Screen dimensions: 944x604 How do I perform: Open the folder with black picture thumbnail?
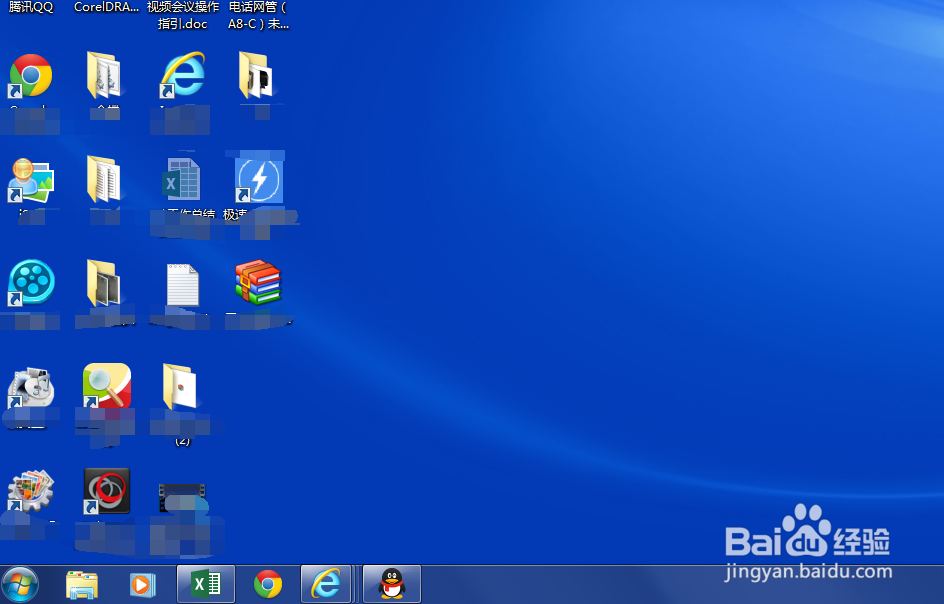pyautogui.click(x=256, y=75)
